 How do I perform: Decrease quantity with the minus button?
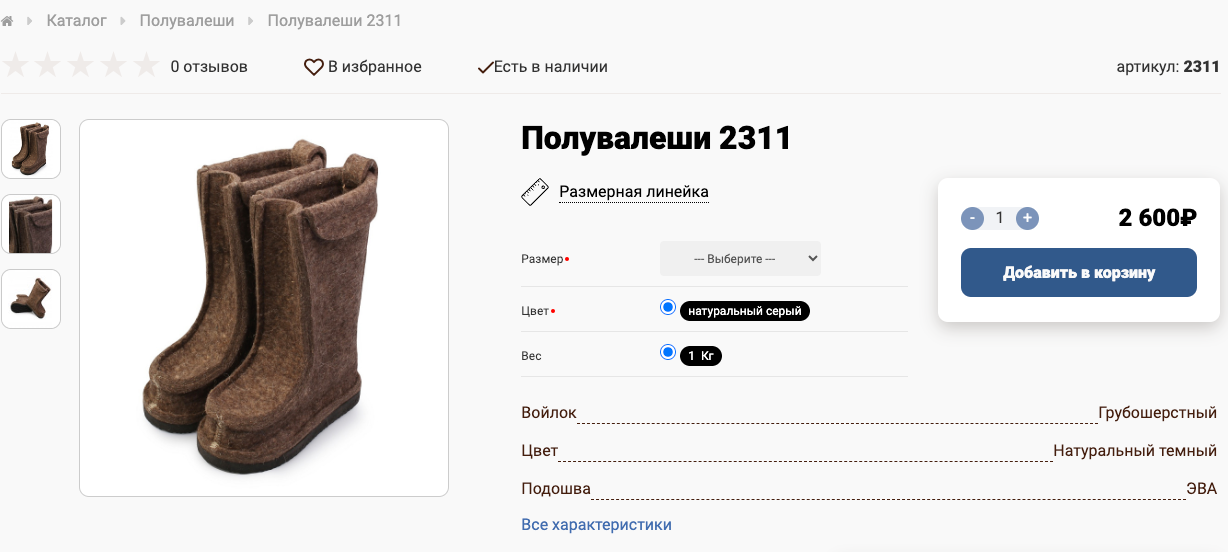click(972, 218)
